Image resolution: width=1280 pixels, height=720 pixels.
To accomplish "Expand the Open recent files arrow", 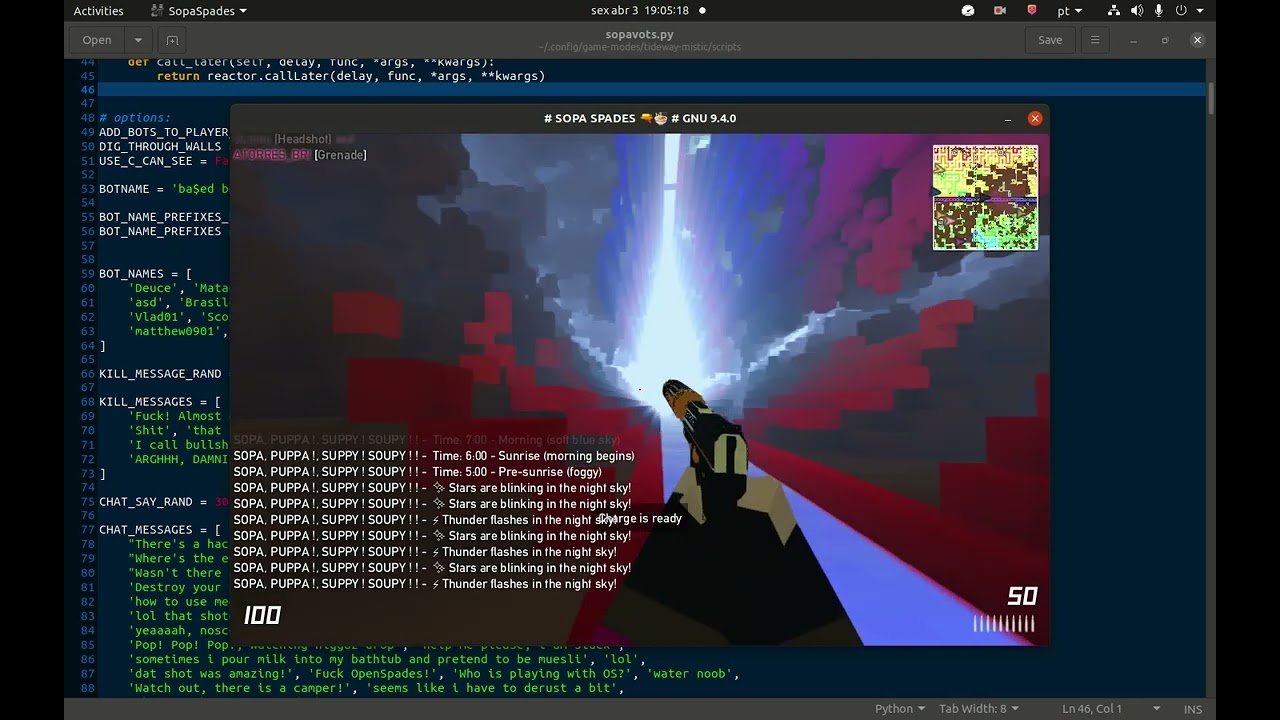I will tap(138, 40).
